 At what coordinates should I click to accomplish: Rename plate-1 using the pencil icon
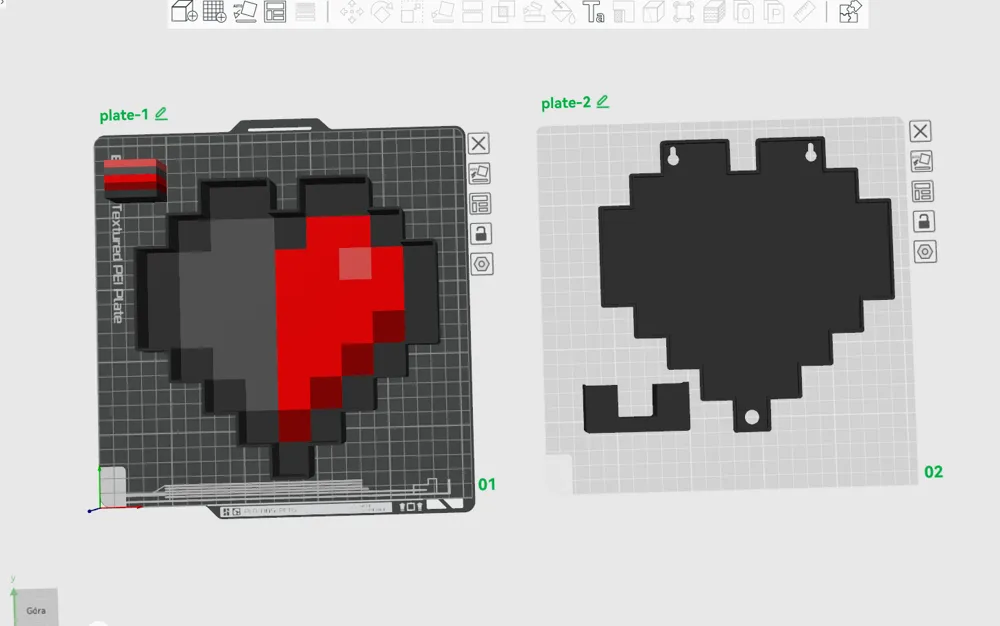coord(161,113)
